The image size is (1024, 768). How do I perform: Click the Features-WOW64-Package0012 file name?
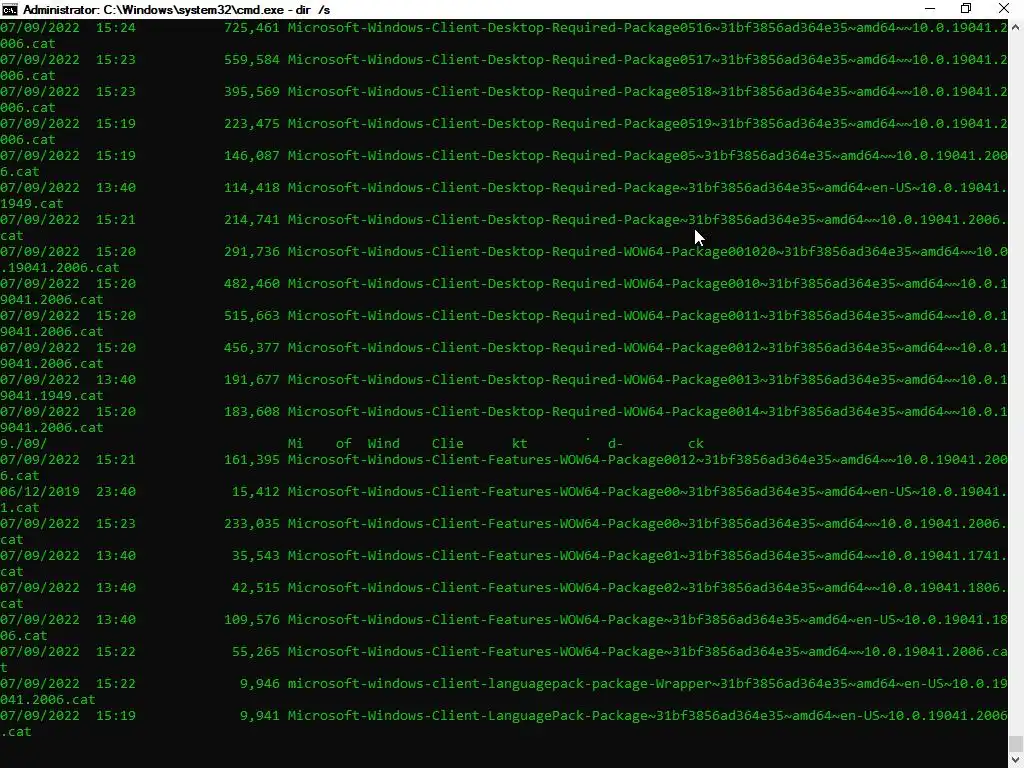tap(647, 460)
